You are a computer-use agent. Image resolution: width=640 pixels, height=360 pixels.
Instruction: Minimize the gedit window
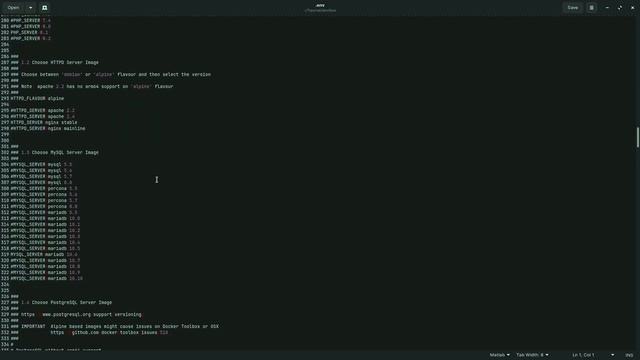click(607, 7)
